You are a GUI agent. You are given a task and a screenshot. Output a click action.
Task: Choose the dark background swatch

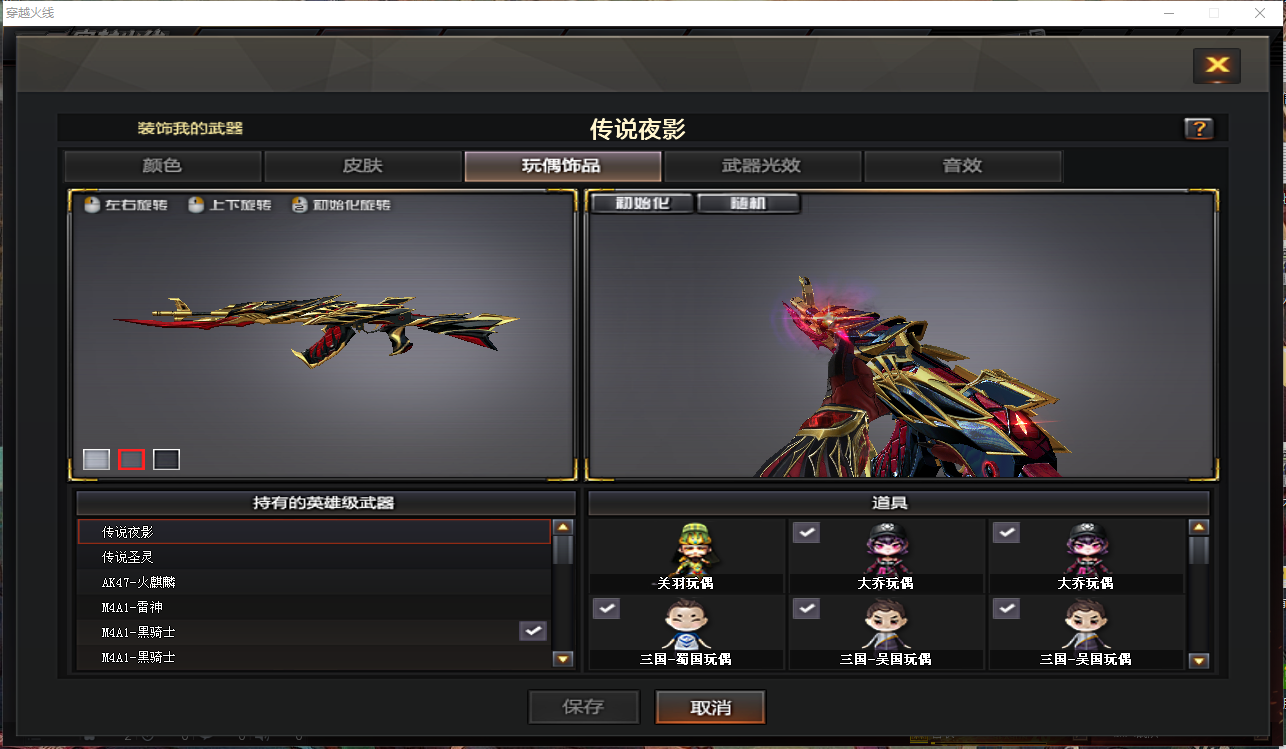166,459
